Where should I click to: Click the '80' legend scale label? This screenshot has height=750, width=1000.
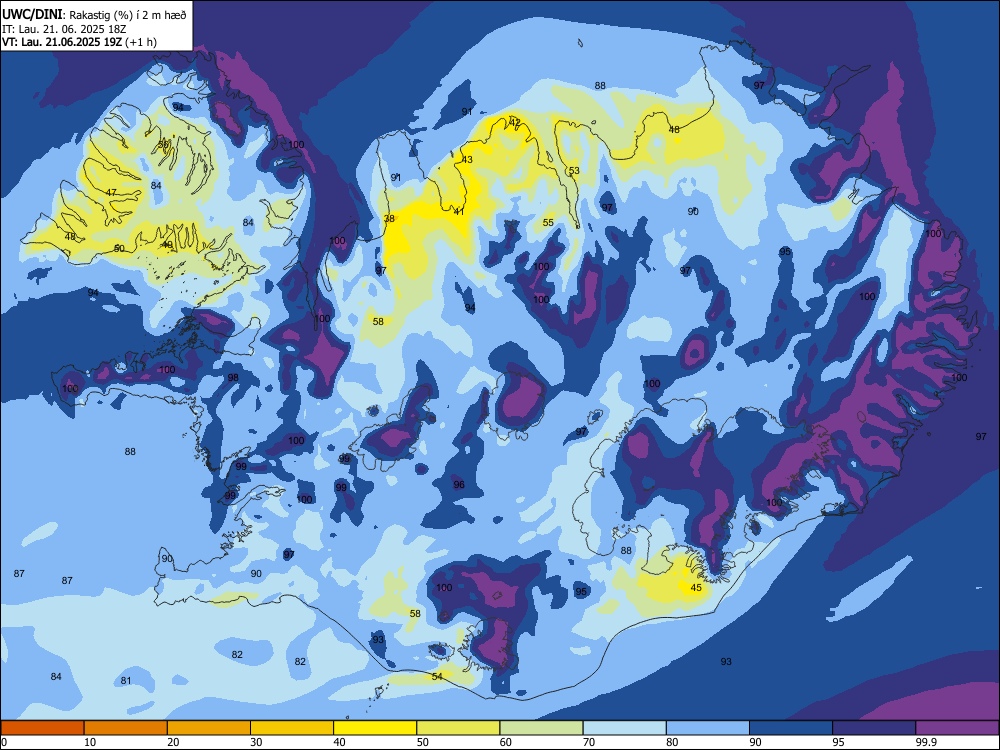click(672, 742)
